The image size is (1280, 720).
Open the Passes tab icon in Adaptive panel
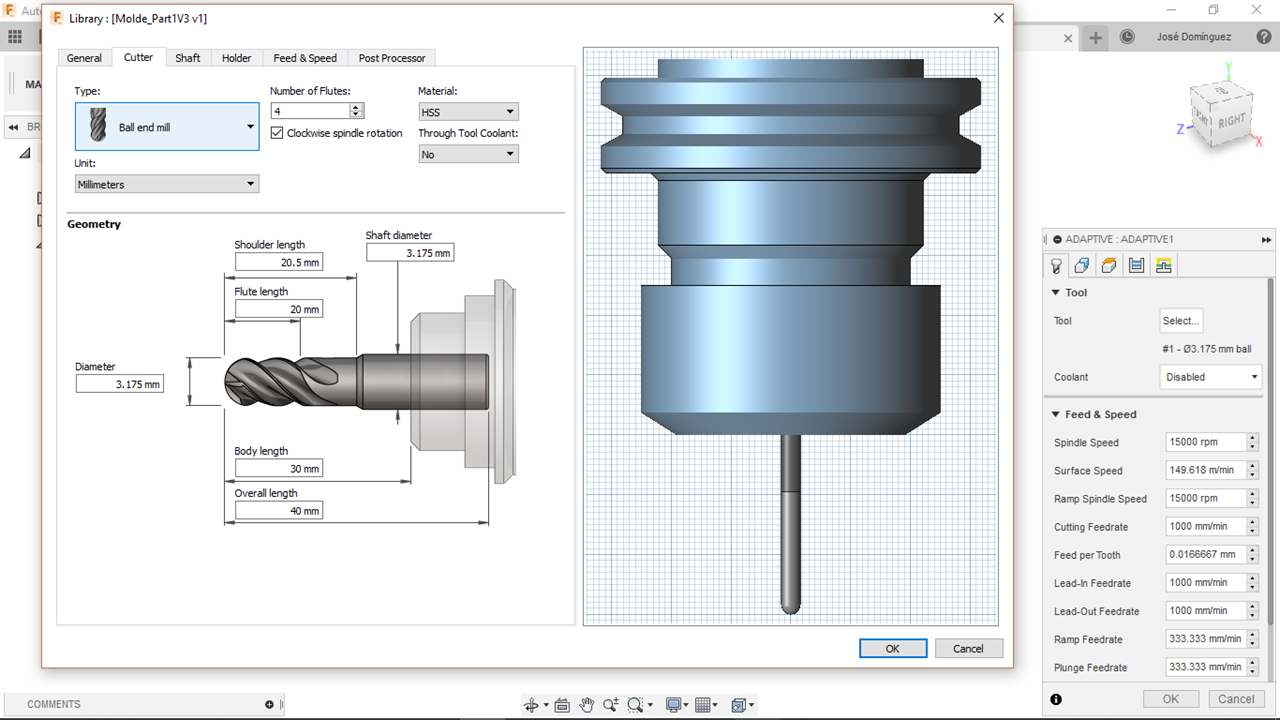coord(1136,265)
